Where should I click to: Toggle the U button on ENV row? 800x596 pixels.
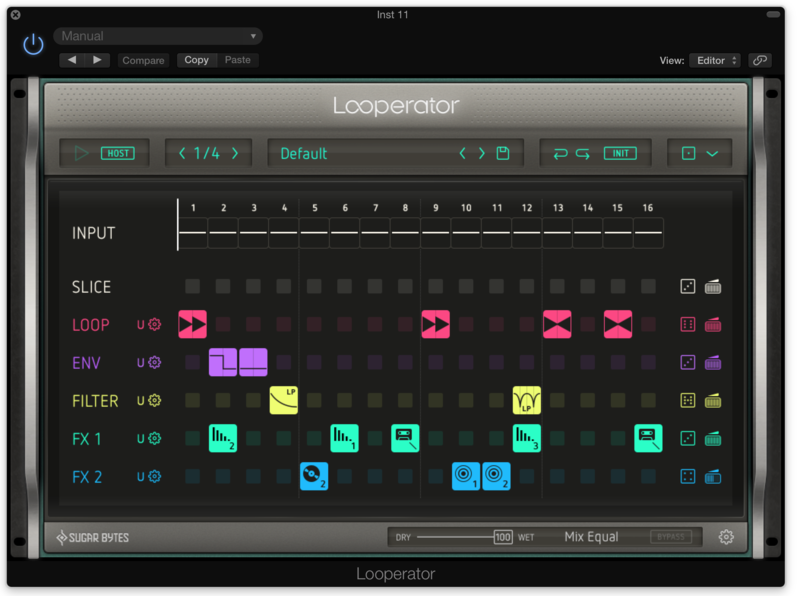pos(140,363)
